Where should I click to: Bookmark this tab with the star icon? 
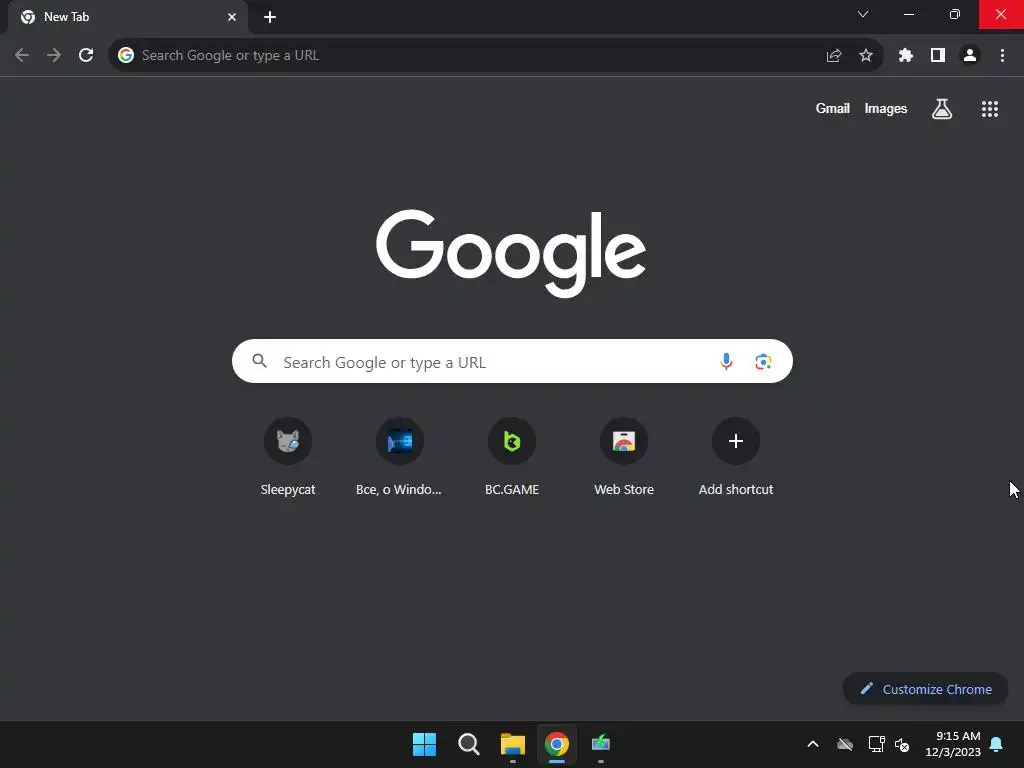tap(866, 56)
